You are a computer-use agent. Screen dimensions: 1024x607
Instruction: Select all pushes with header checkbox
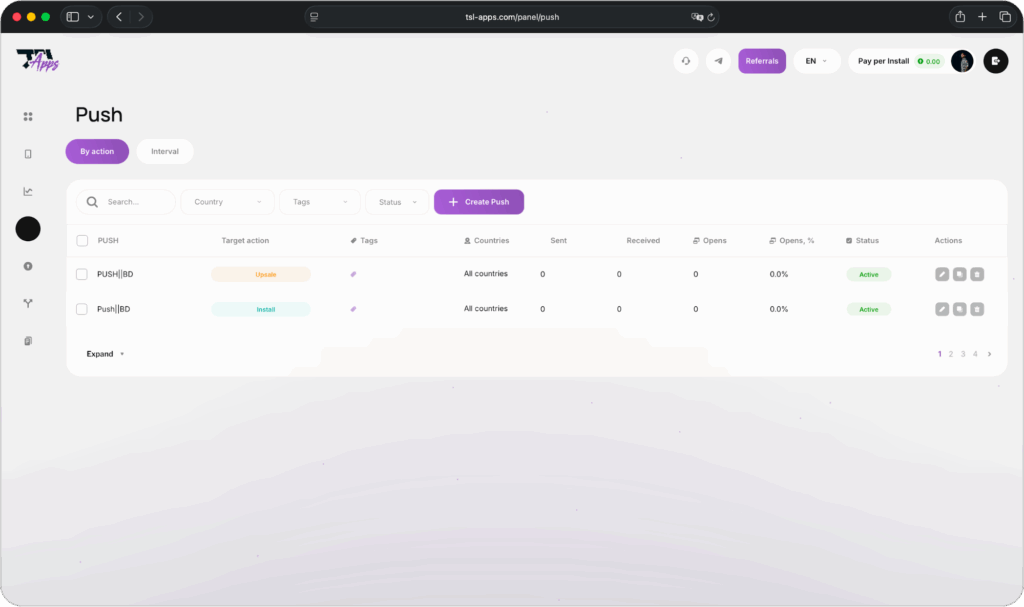coord(82,241)
